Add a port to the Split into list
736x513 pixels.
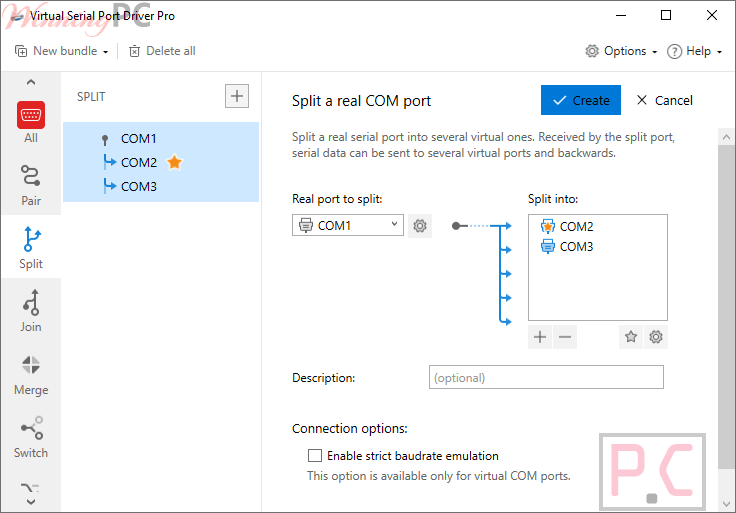[x=540, y=337]
